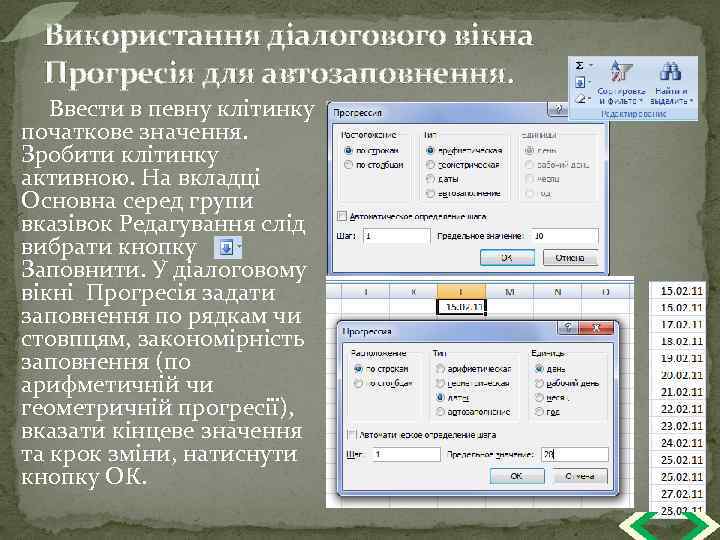Click 'Предельное значение' field containing 10
This screenshot has height=540, width=720.
(x=565, y=236)
